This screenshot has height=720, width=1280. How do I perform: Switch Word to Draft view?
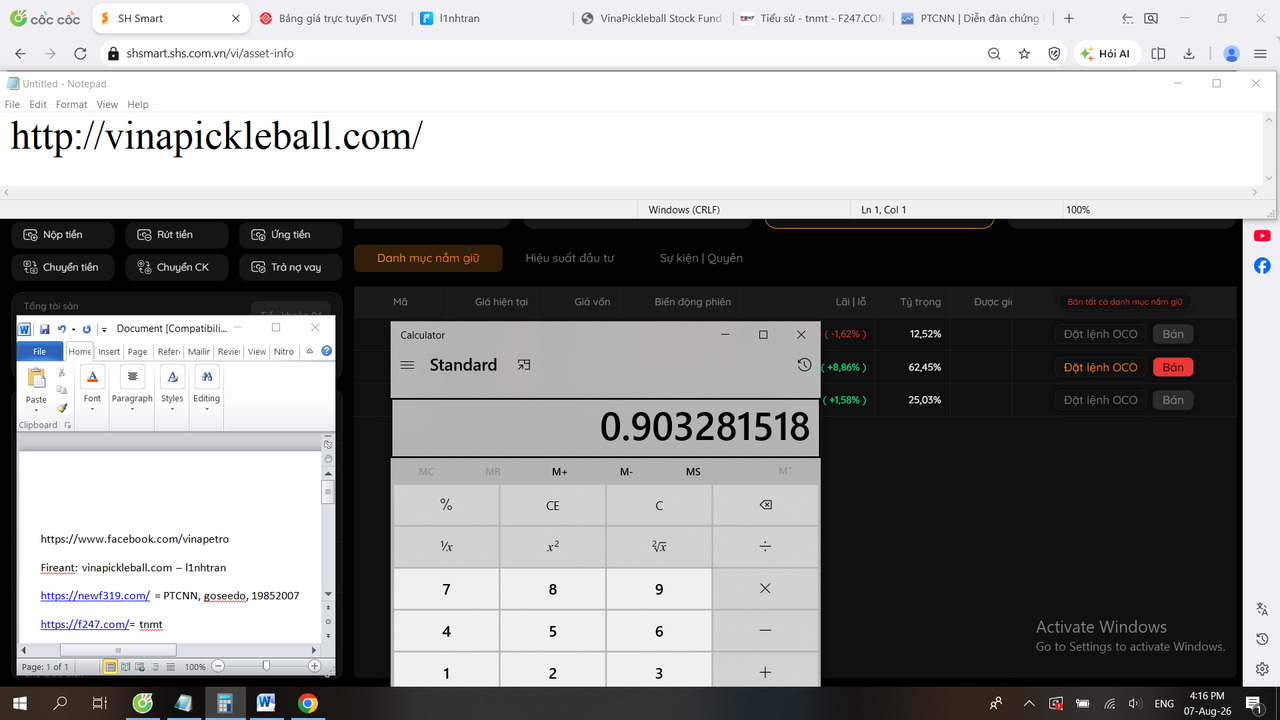(170, 666)
